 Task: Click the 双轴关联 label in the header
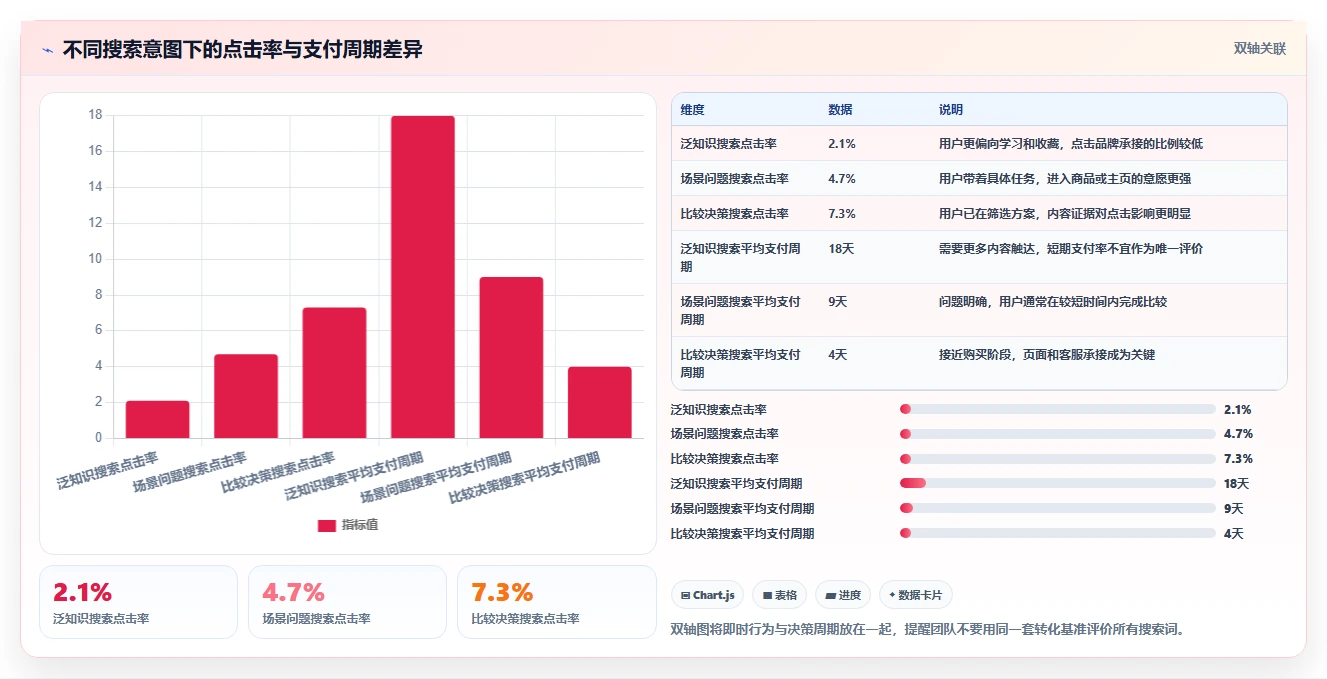tap(1259, 49)
